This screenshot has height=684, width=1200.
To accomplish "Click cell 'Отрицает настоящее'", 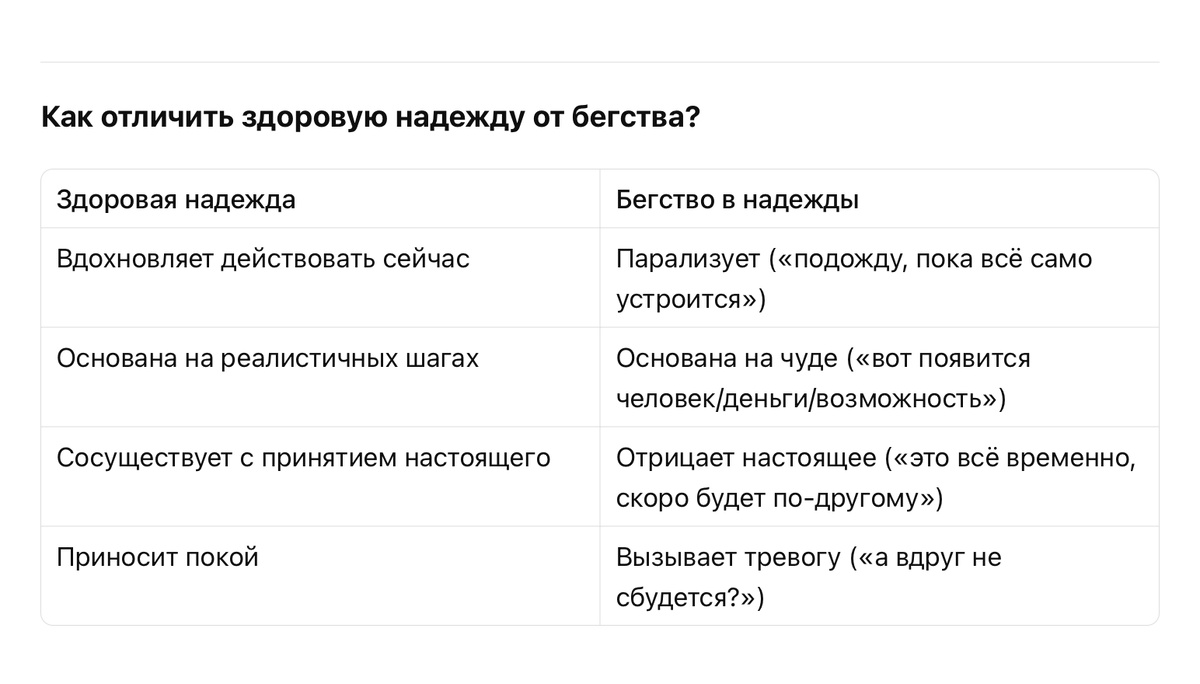I will (875, 459).
